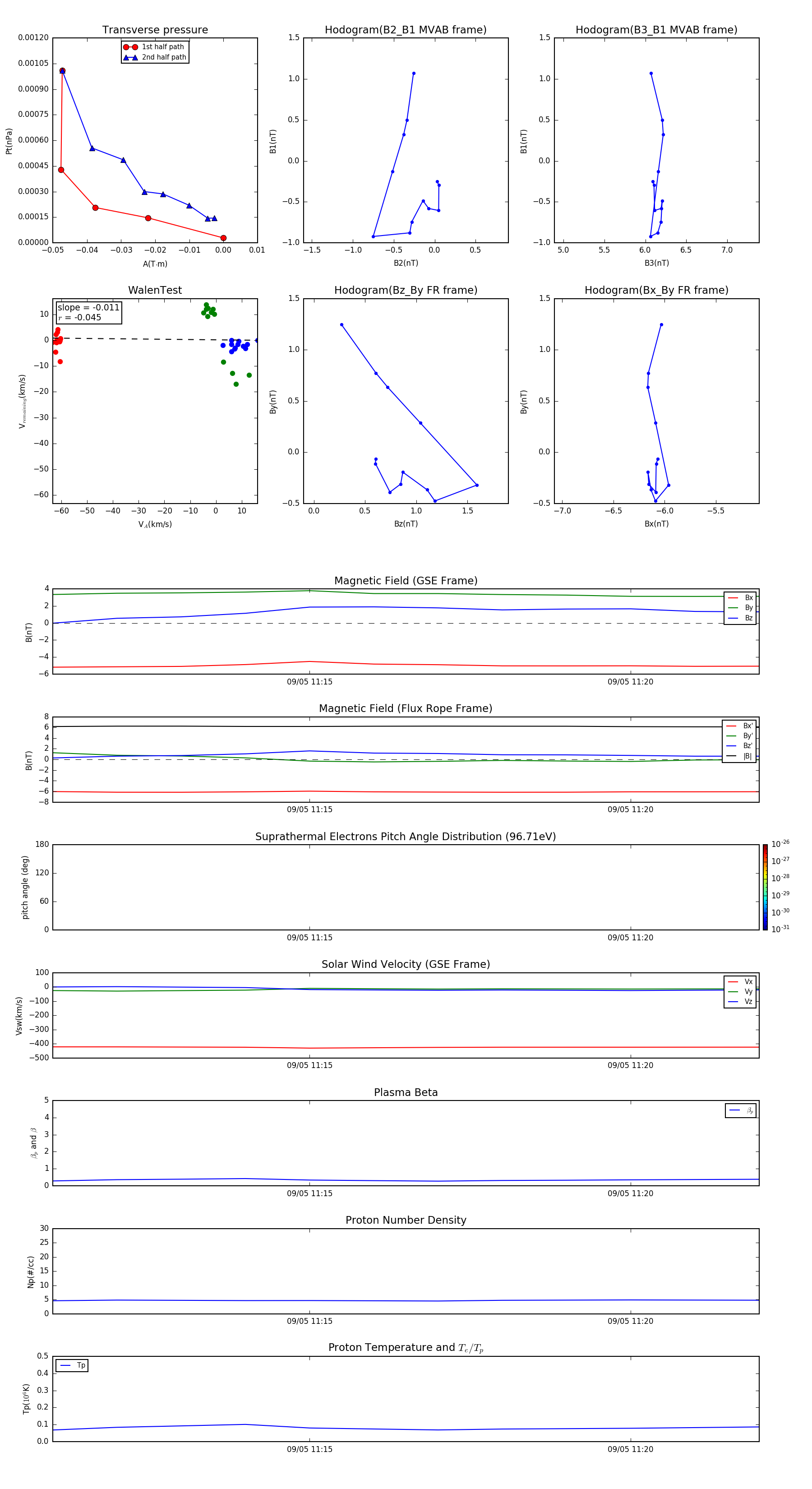Click the "β_p and β" y-axis label

[34, 1143]
